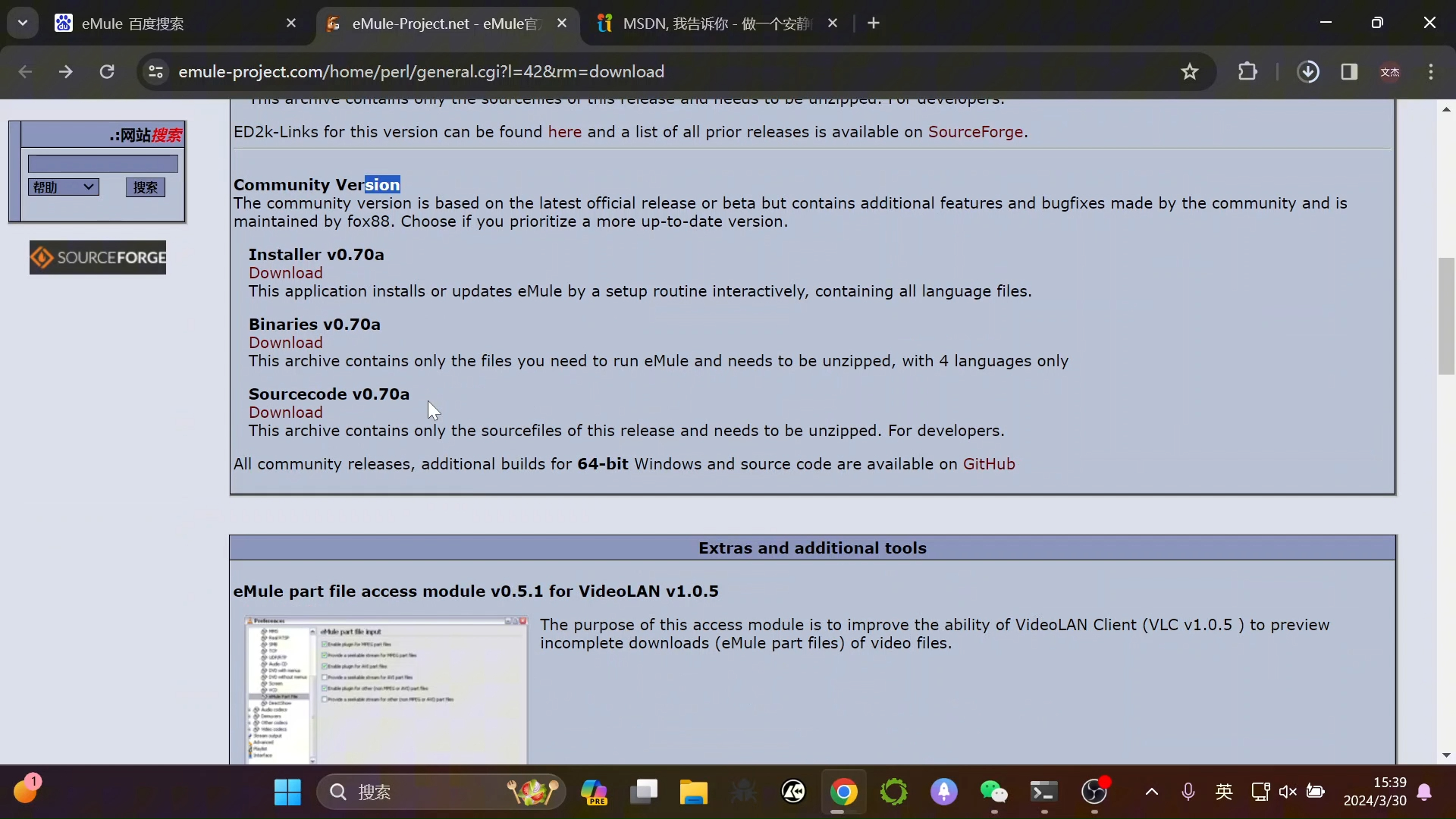The width and height of the screenshot is (1456, 819).
Task: Go forward to next page
Action: tap(66, 71)
